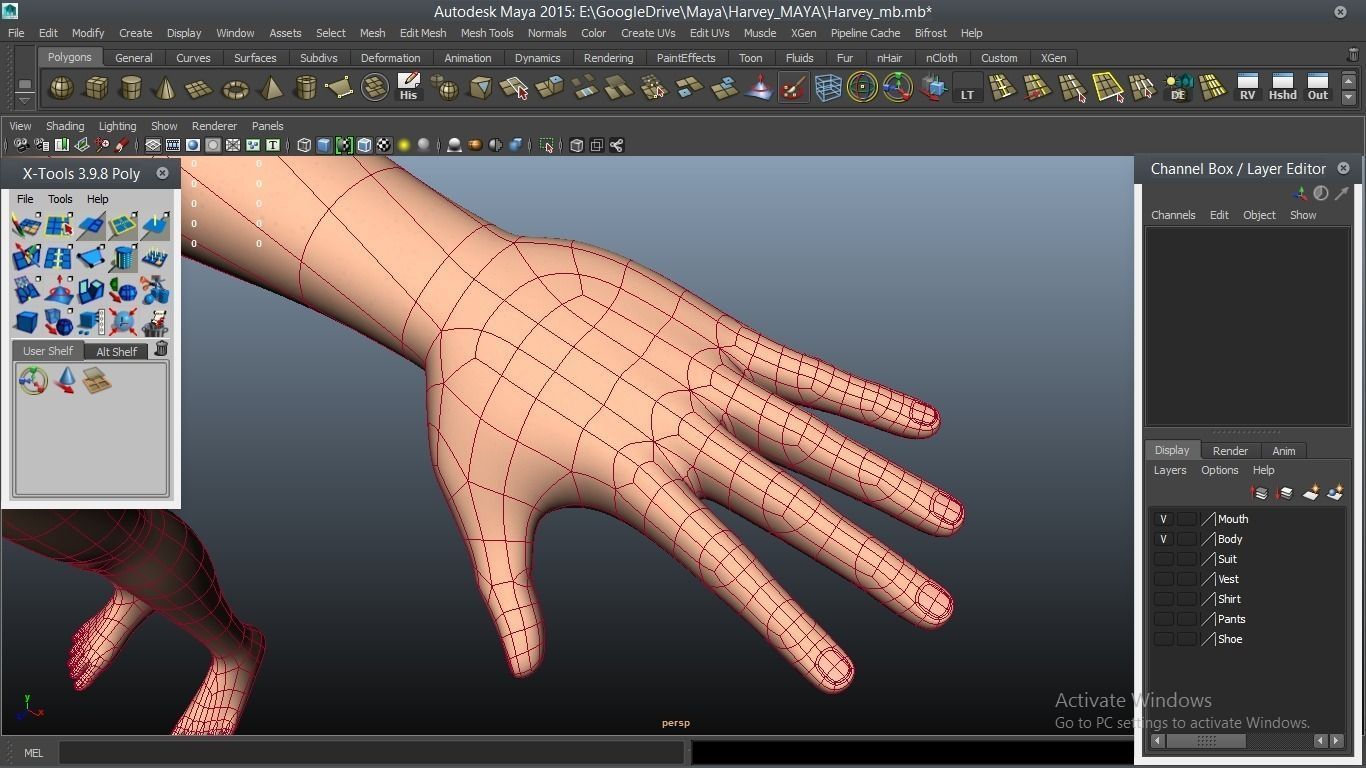Screen dimensions: 1366x768
Task: Create a polygon cylinder from the shelf
Action: [x=131, y=88]
